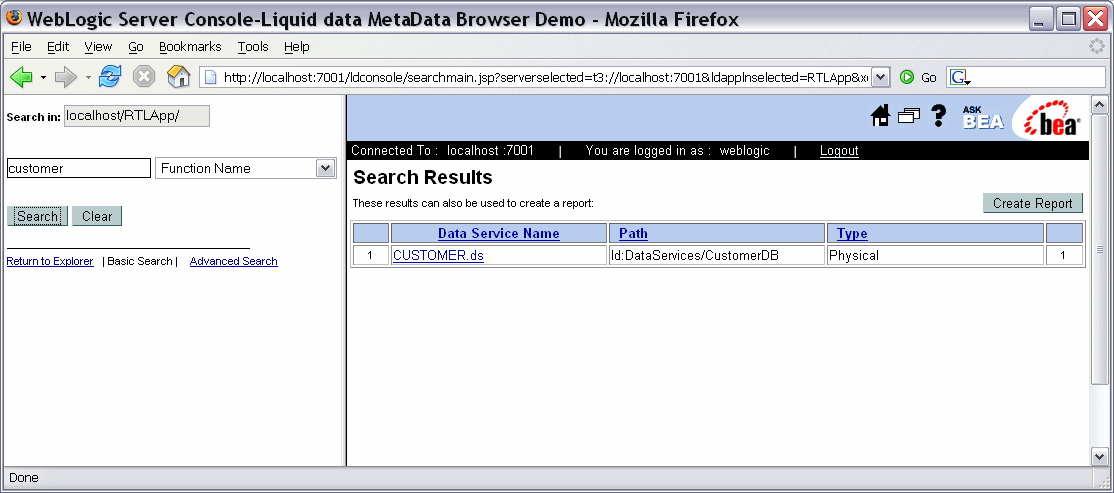Expand the address bar URL dropdown

(x=880, y=77)
